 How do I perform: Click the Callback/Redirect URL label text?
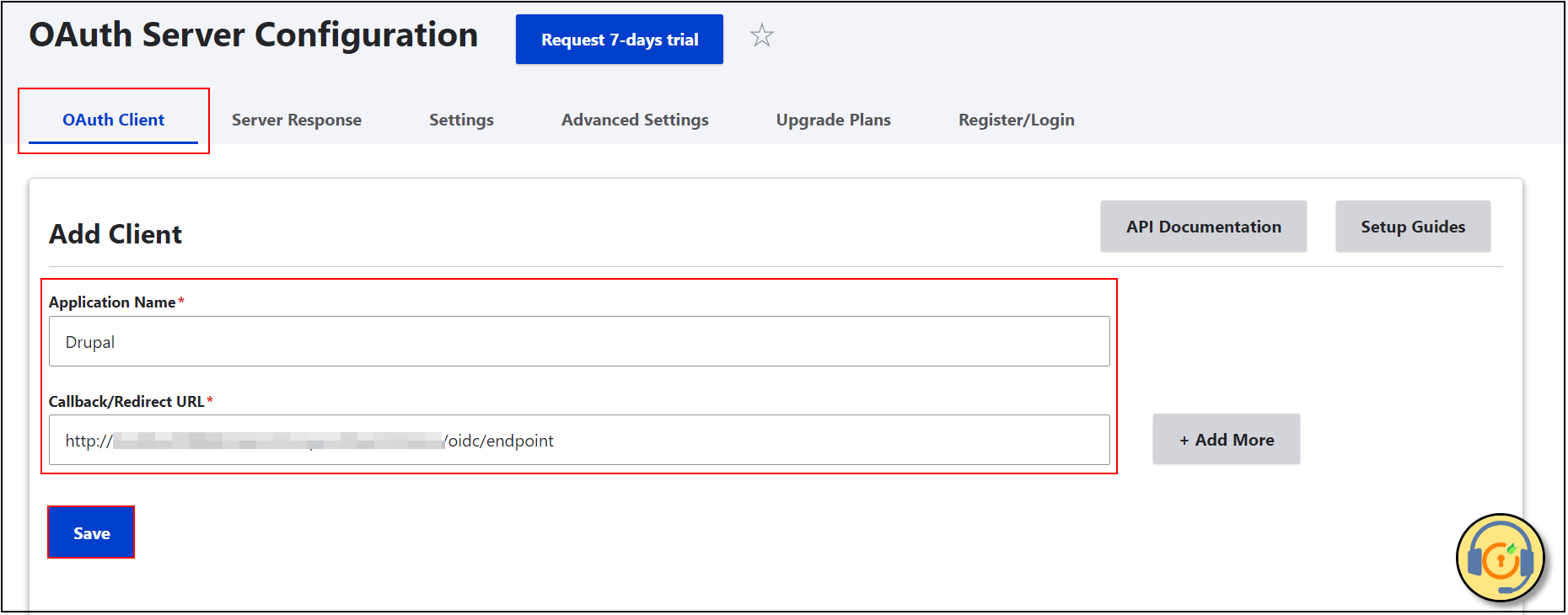pyautogui.click(x=126, y=402)
